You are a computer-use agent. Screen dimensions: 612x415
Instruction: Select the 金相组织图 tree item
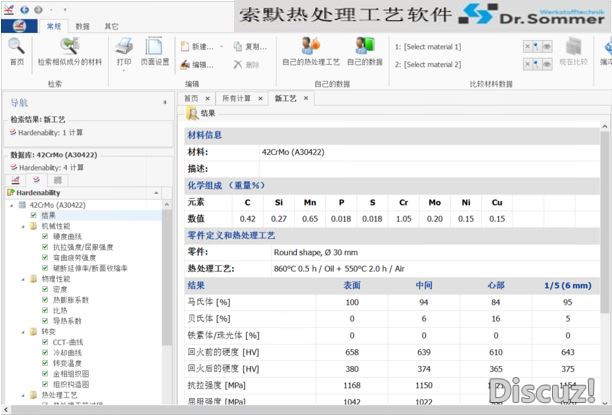point(71,374)
